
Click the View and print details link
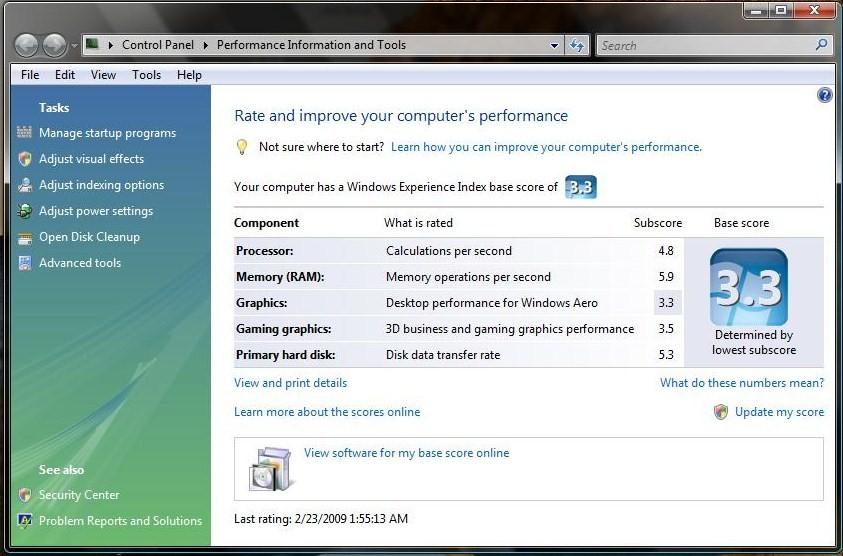pyautogui.click(x=290, y=383)
